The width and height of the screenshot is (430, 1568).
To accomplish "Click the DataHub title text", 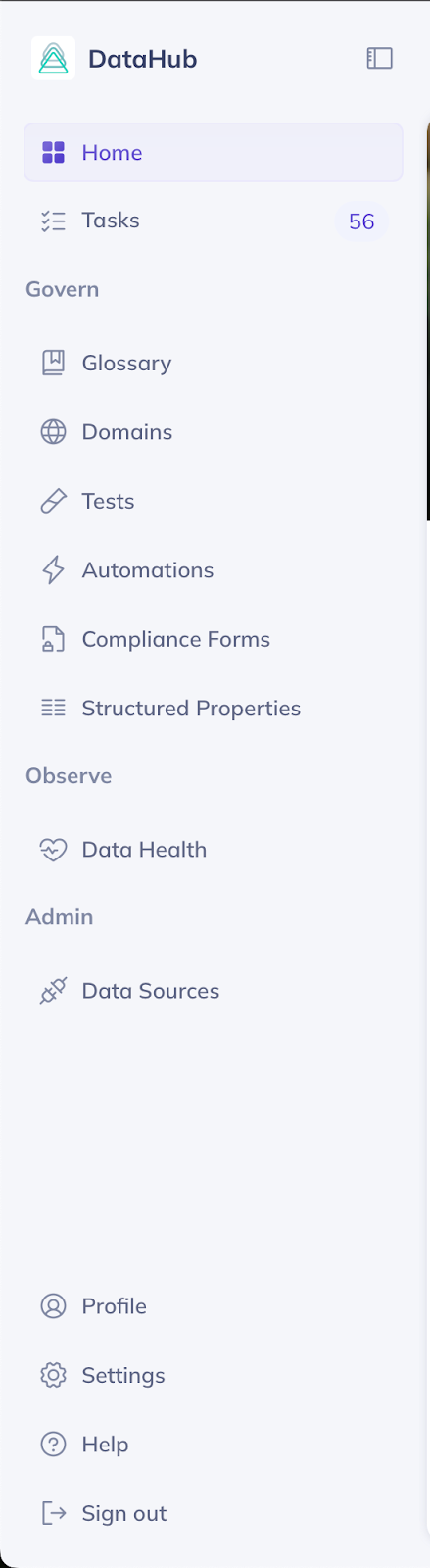I will [143, 59].
